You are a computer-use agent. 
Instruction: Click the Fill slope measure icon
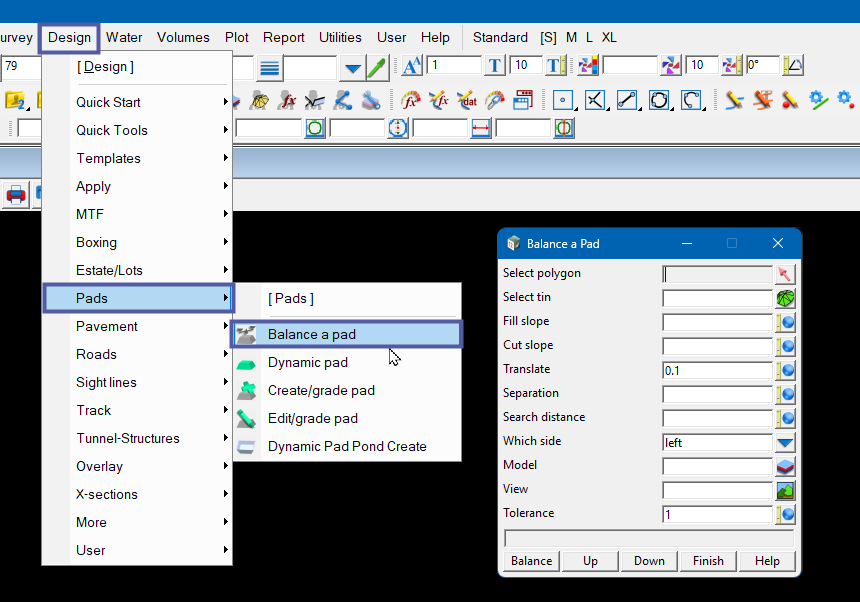(x=785, y=322)
